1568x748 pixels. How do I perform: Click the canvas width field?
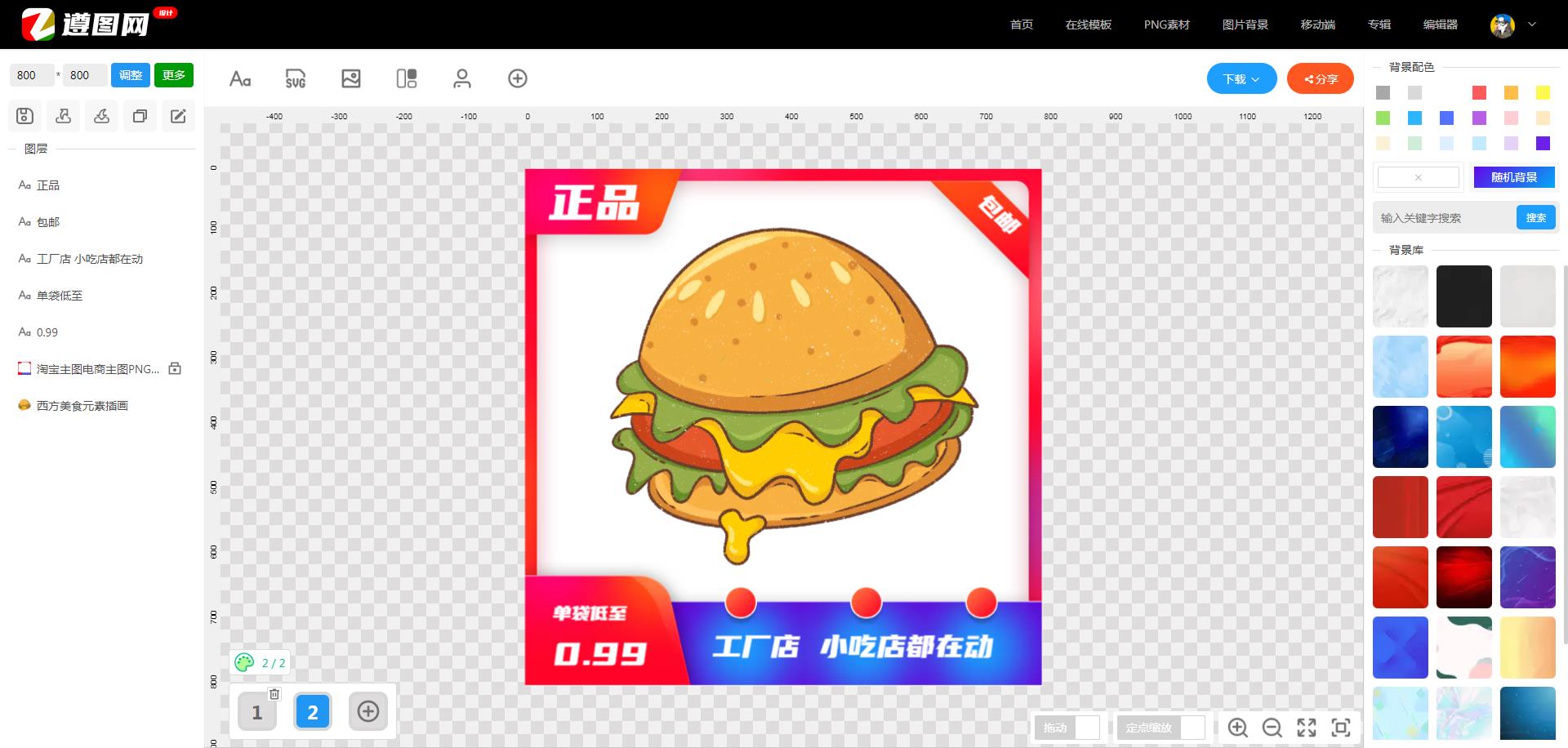tap(32, 75)
